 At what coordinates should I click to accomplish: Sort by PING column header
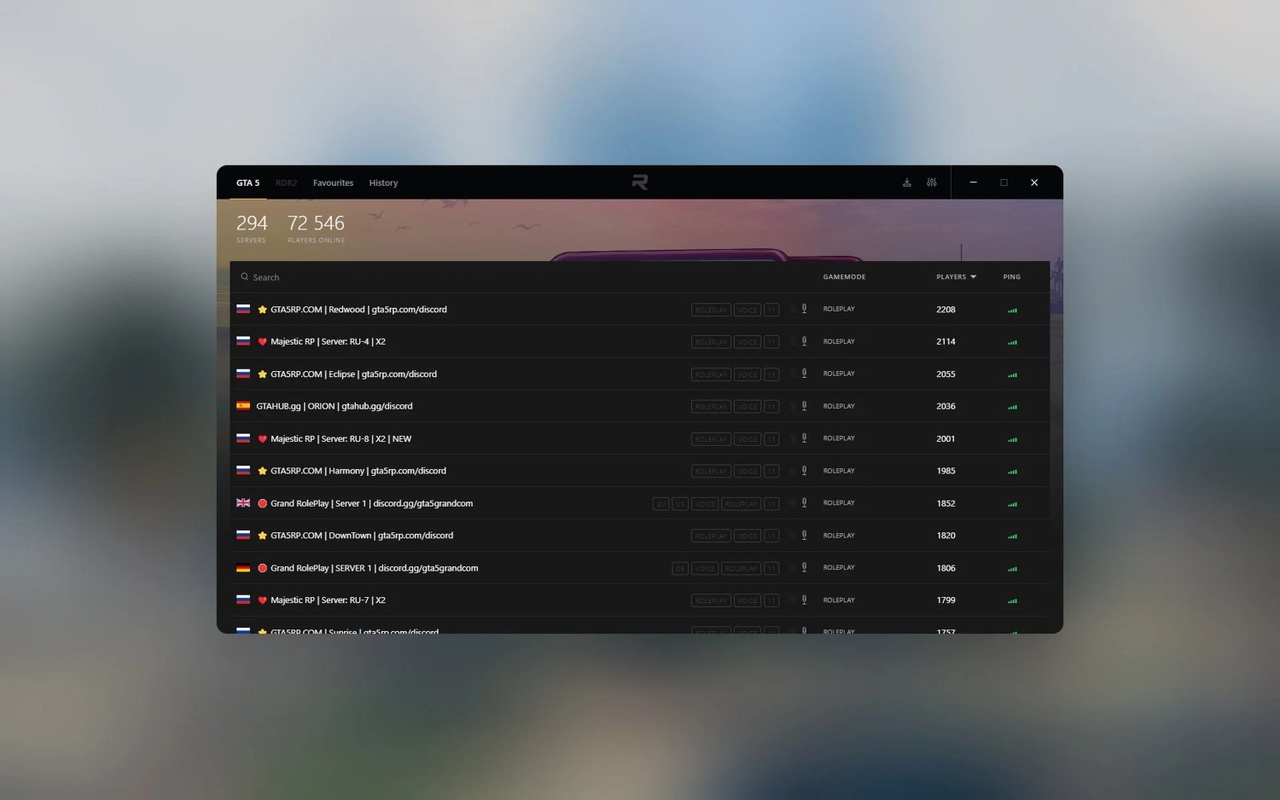pos(1012,277)
